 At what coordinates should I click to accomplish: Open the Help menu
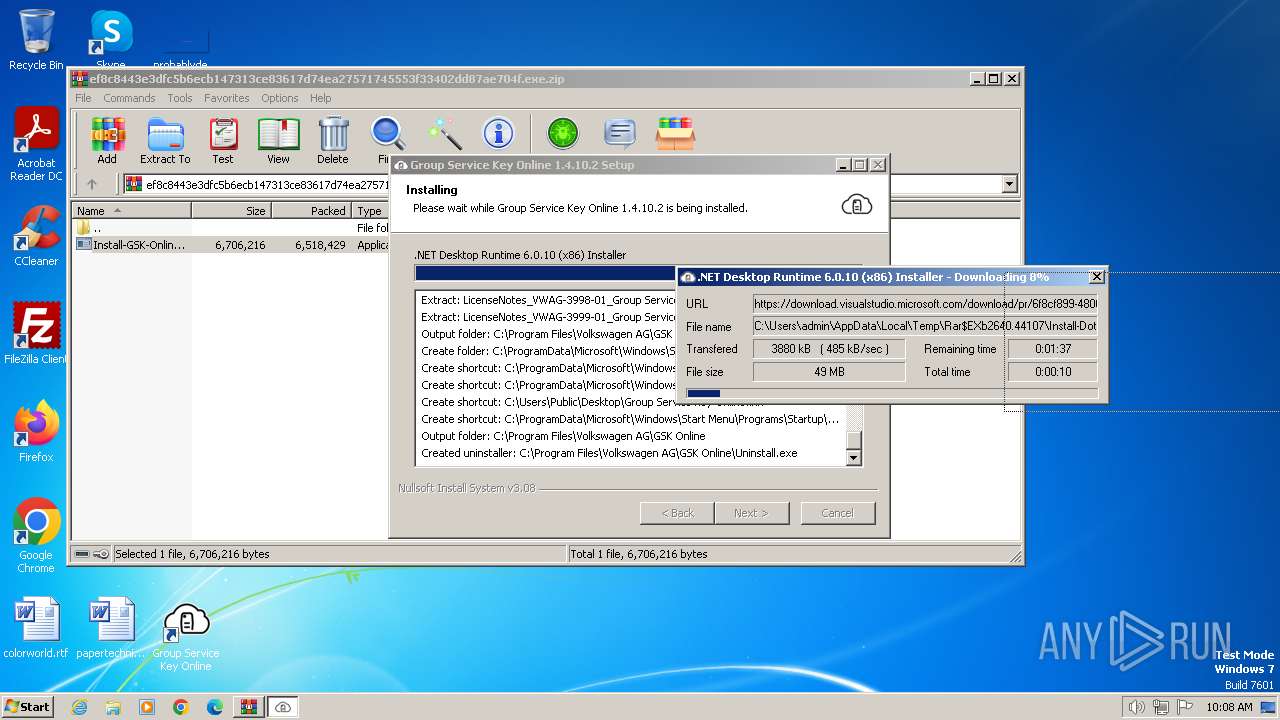pos(320,98)
